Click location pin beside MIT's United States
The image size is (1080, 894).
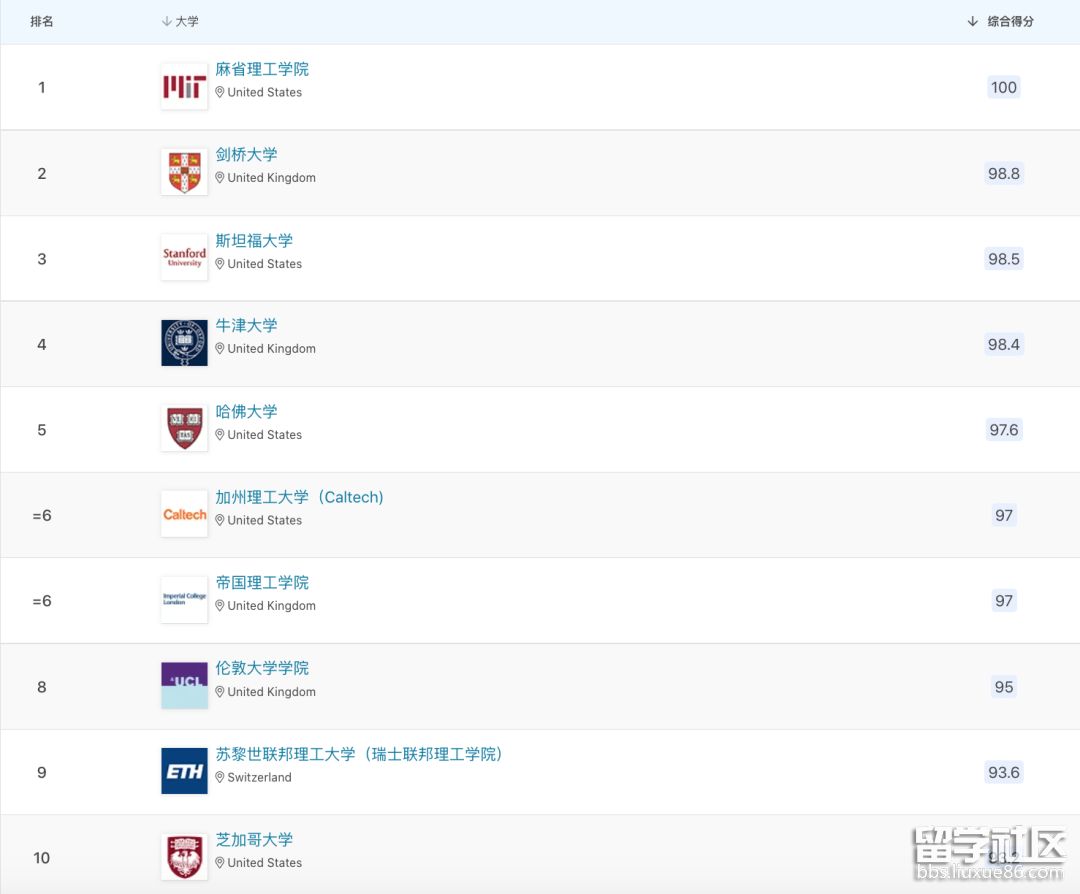(x=220, y=92)
